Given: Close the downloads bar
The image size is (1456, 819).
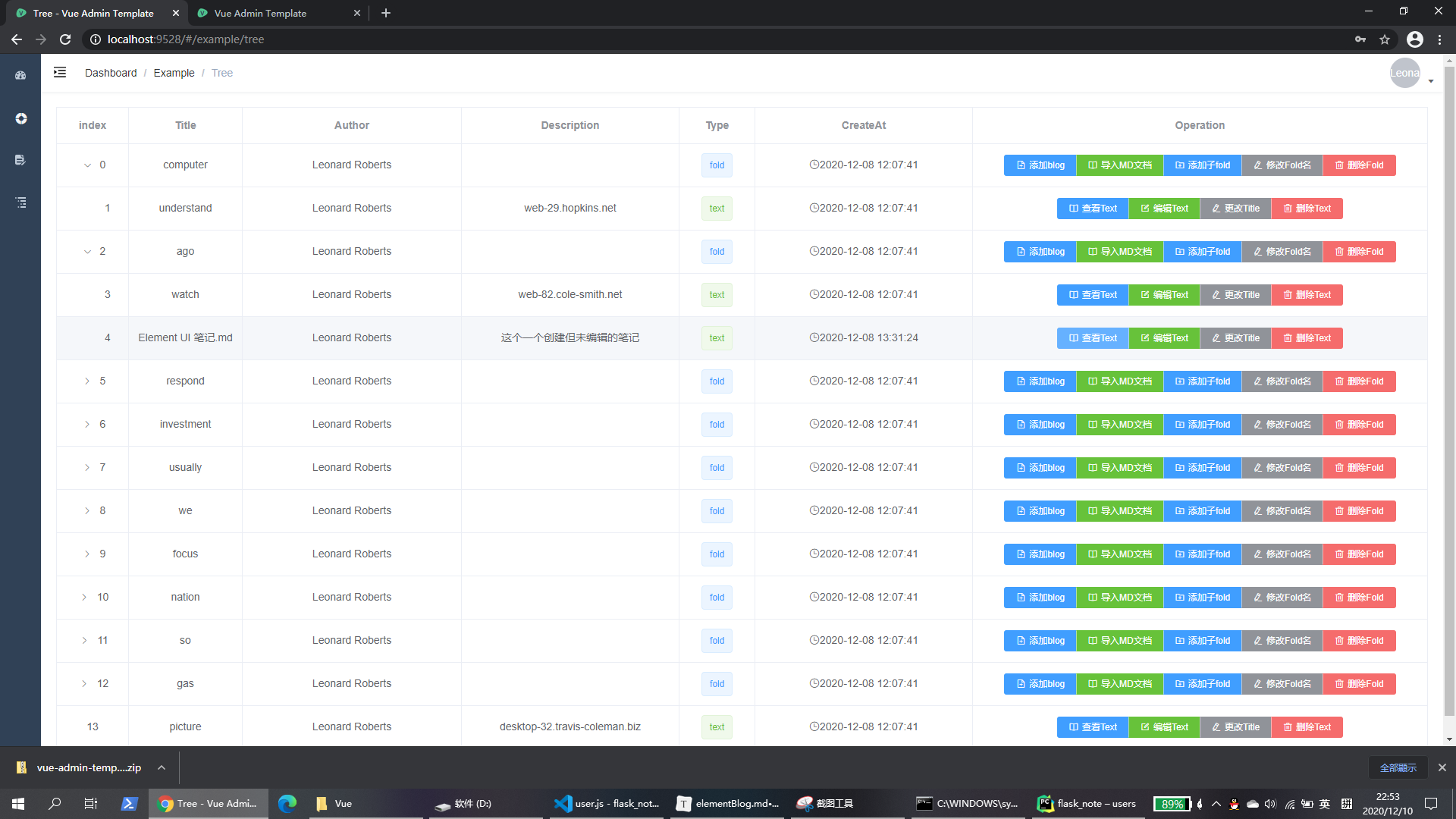Looking at the screenshot, I should click(x=1442, y=767).
